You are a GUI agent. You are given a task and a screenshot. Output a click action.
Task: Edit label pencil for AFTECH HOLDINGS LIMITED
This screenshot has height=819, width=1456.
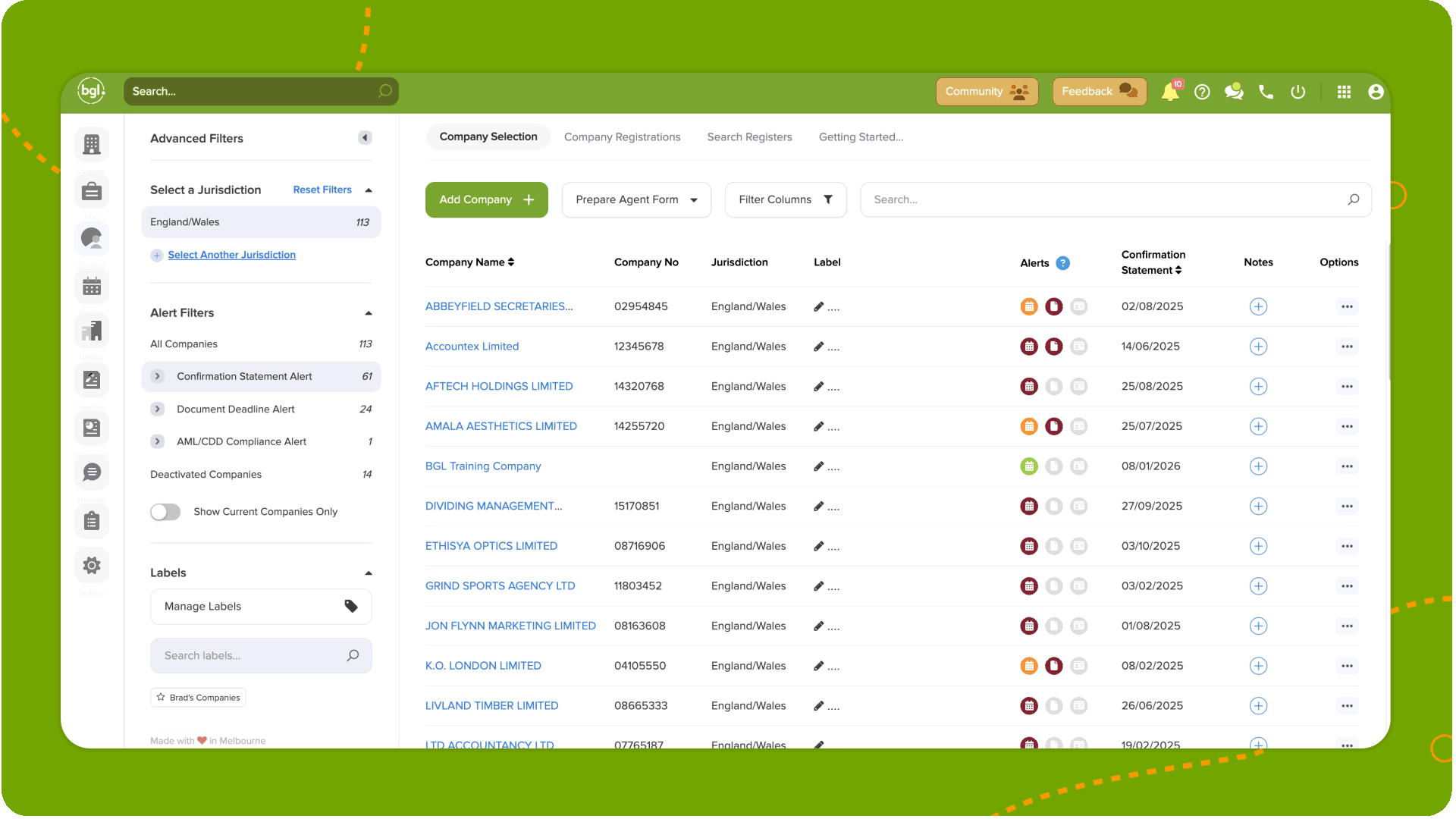[x=819, y=387]
